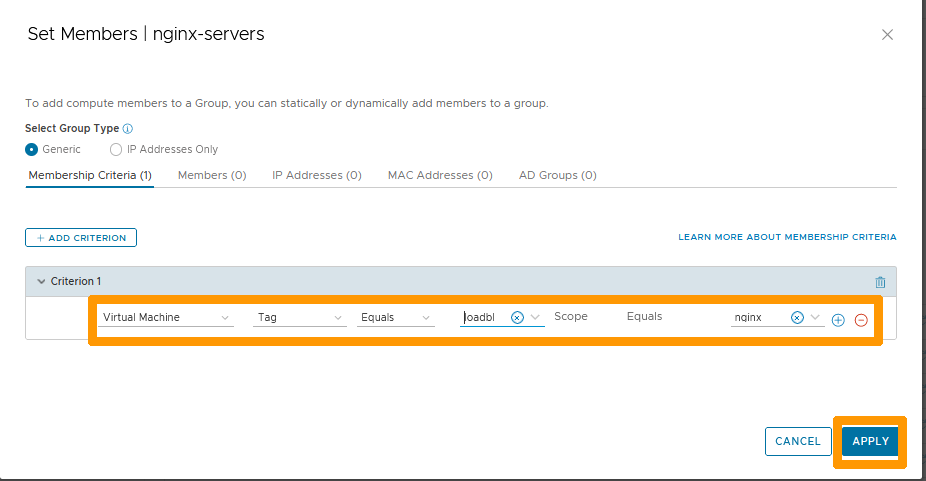The height and width of the screenshot is (481, 926).
Task: Click the Add Criterion button
Action: pos(81,238)
